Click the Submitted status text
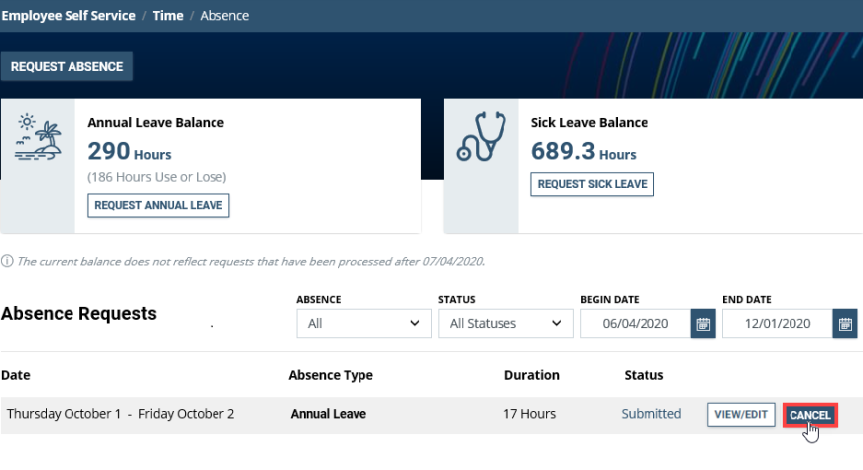The height and width of the screenshot is (470, 863). click(651, 414)
